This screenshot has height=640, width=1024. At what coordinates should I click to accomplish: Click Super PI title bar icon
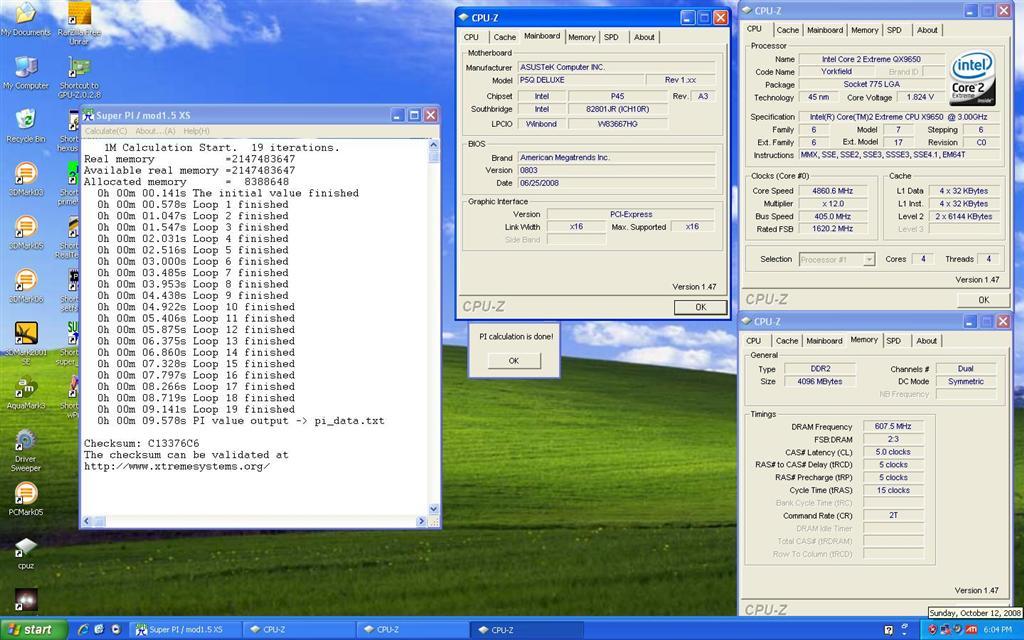click(88, 116)
